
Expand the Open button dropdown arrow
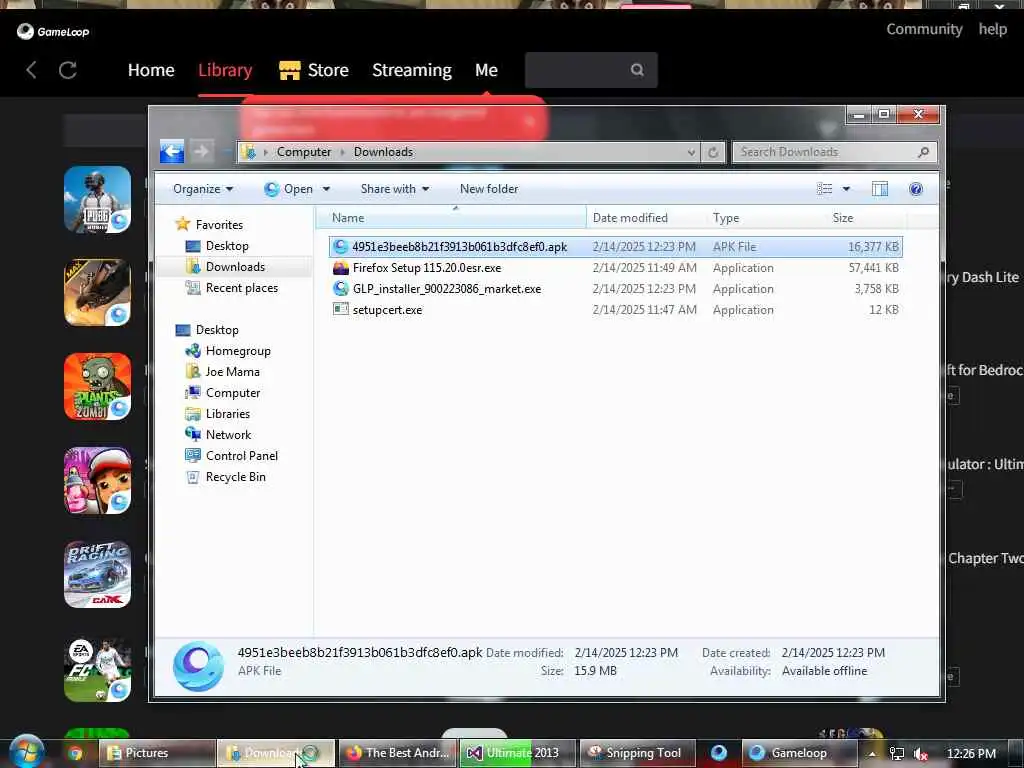point(327,189)
